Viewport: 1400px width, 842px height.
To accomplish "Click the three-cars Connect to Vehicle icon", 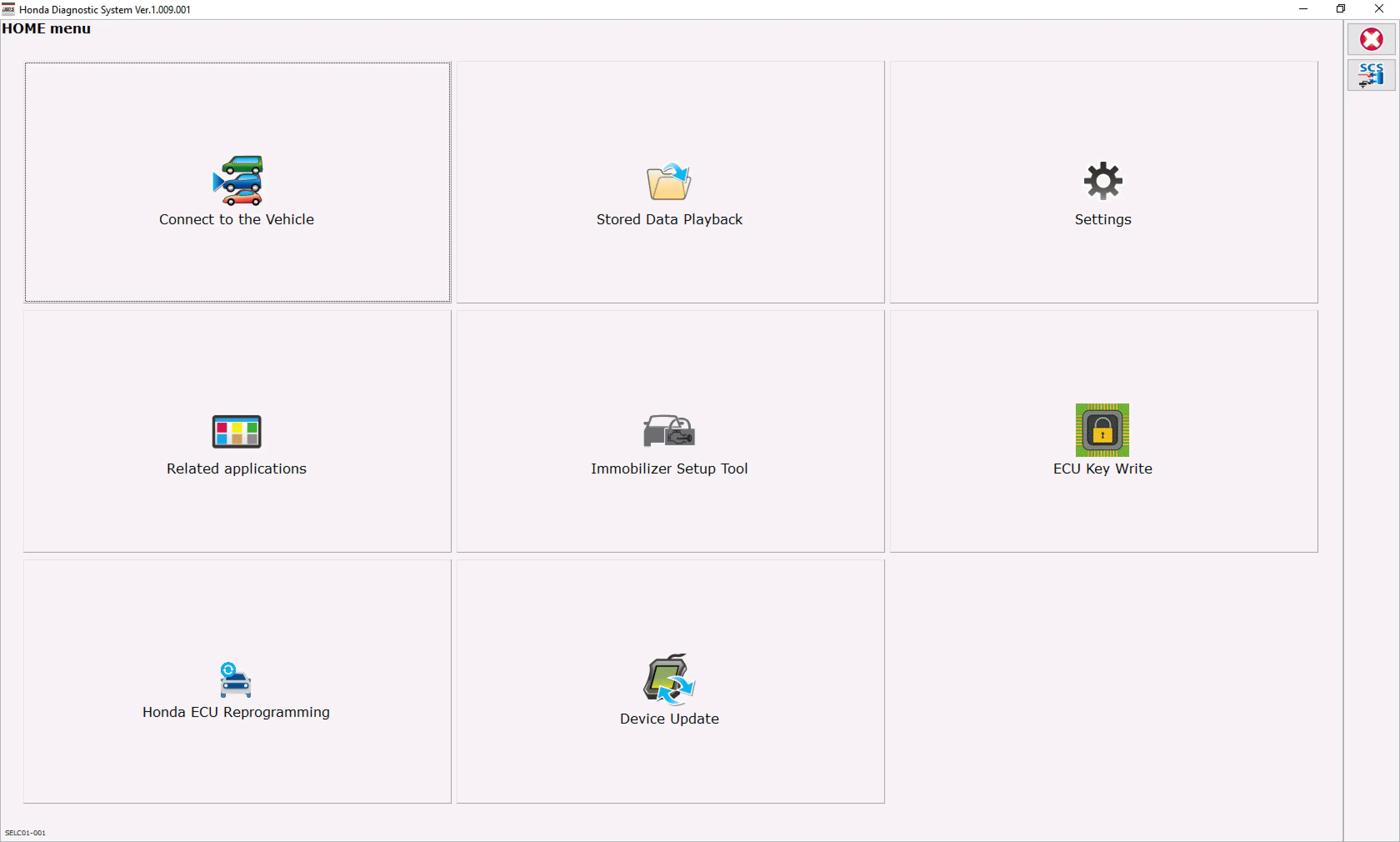I will coord(237,181).
